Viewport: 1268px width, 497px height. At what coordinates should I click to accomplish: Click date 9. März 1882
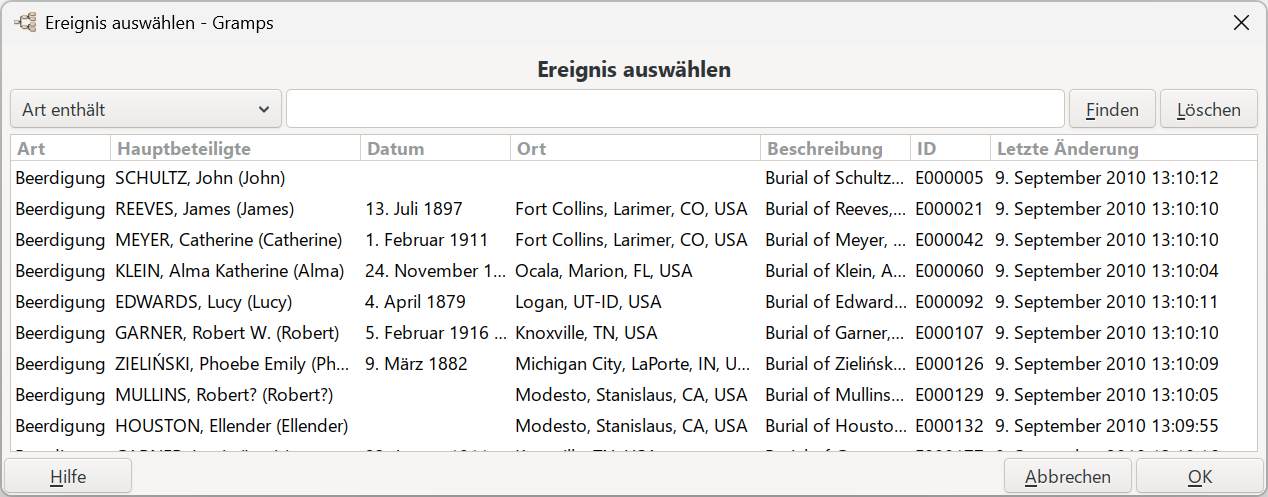416,364
